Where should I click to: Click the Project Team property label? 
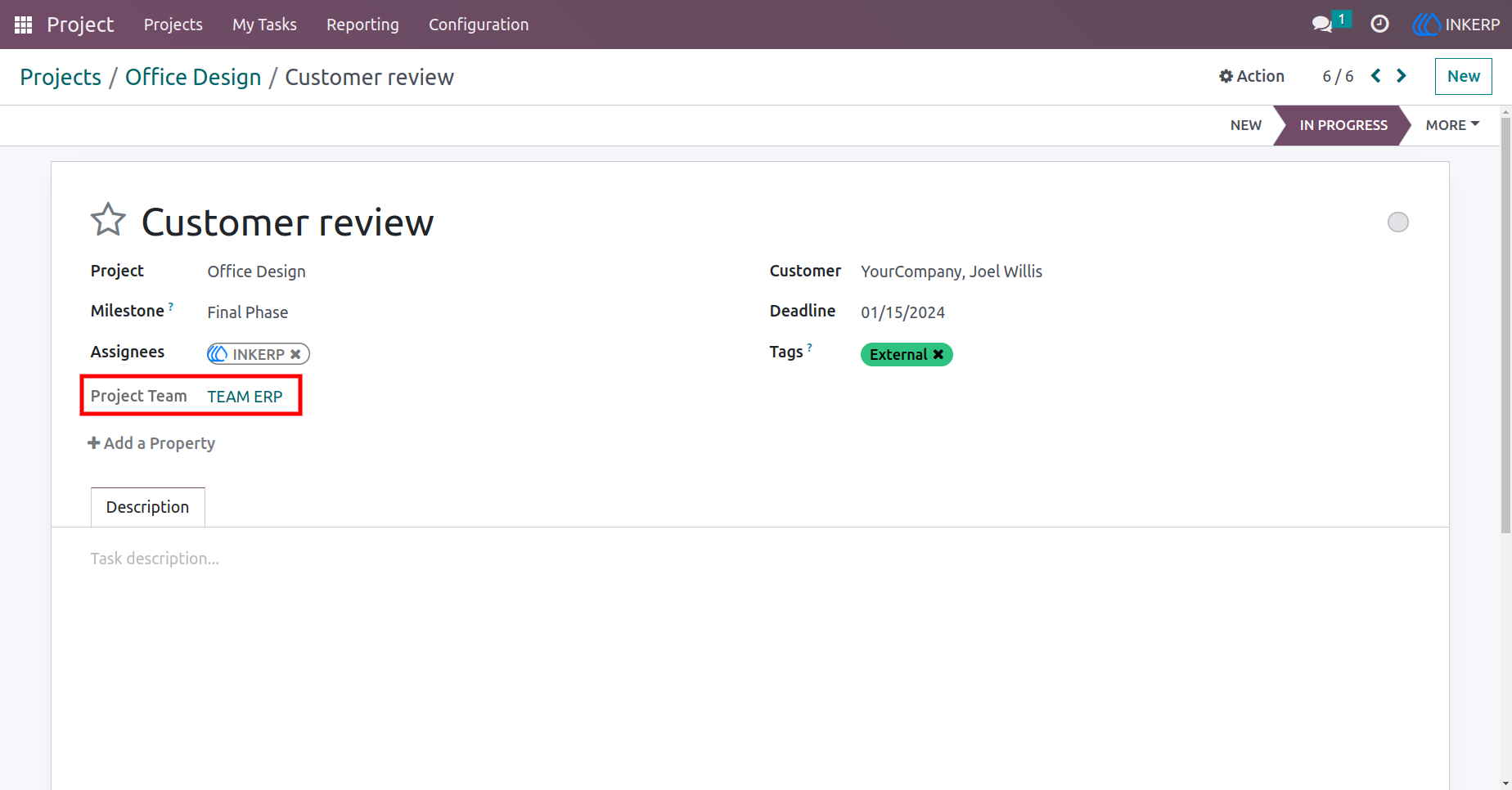coord(138,396)
